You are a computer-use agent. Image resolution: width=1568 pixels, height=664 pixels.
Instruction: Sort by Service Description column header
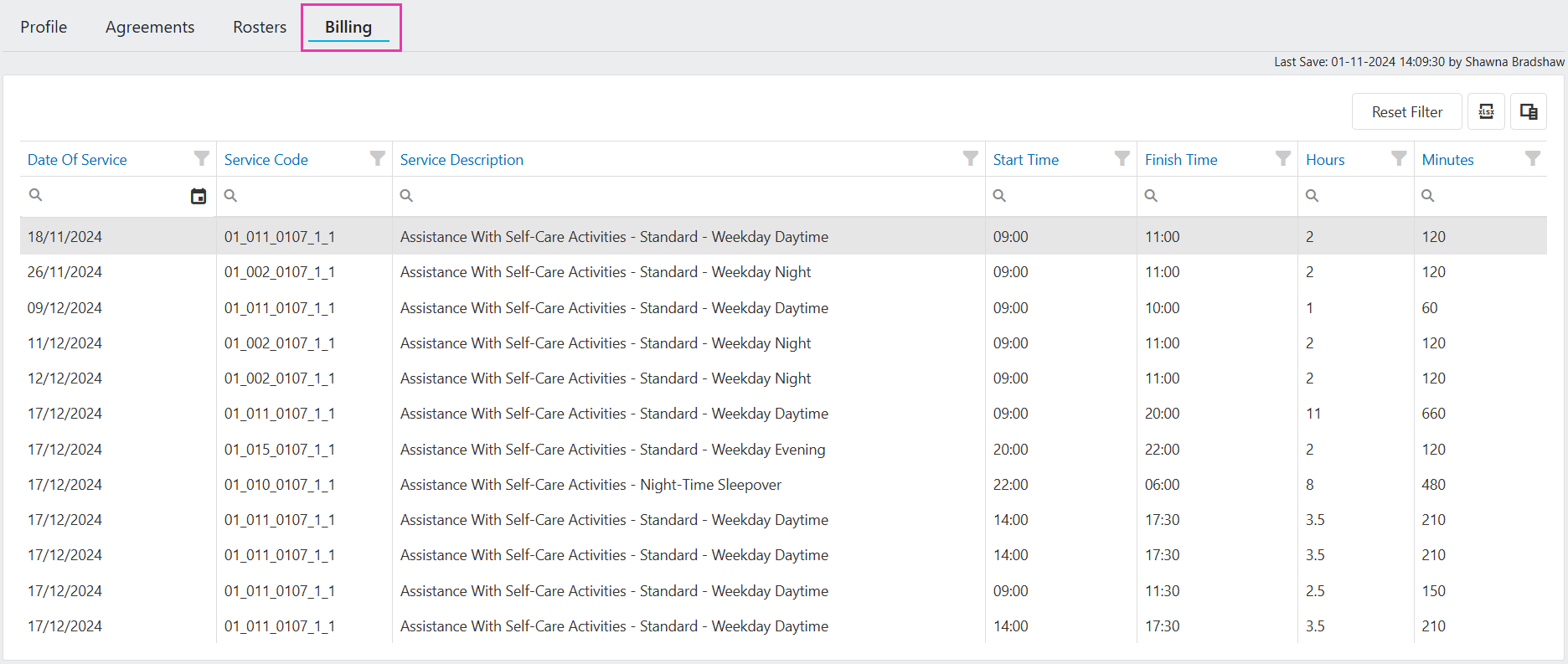point(462,159)
